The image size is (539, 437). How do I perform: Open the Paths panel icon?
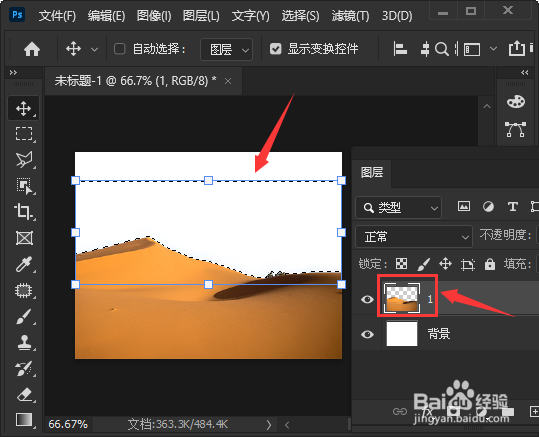click(x=515, y=129)
